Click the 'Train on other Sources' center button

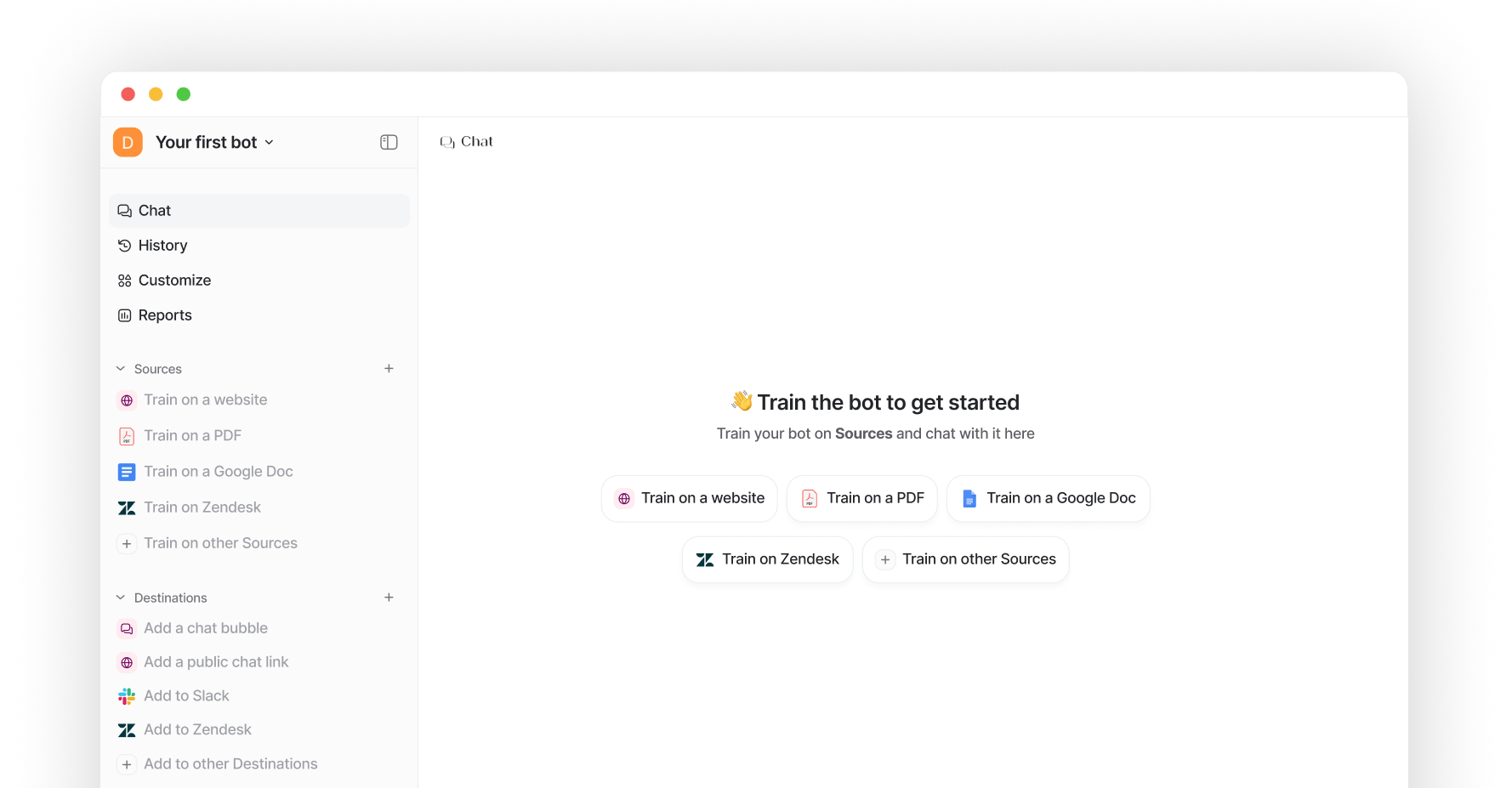point(966,559)
